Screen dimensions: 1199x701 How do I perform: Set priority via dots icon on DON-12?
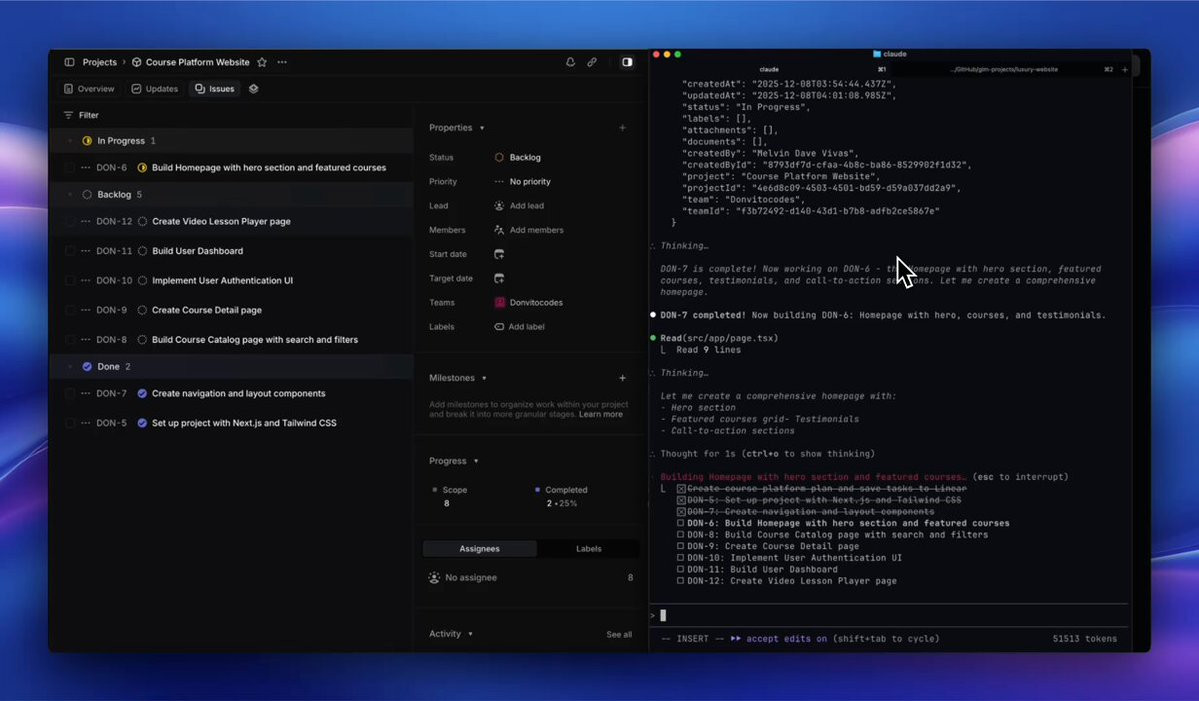(86, 222)
